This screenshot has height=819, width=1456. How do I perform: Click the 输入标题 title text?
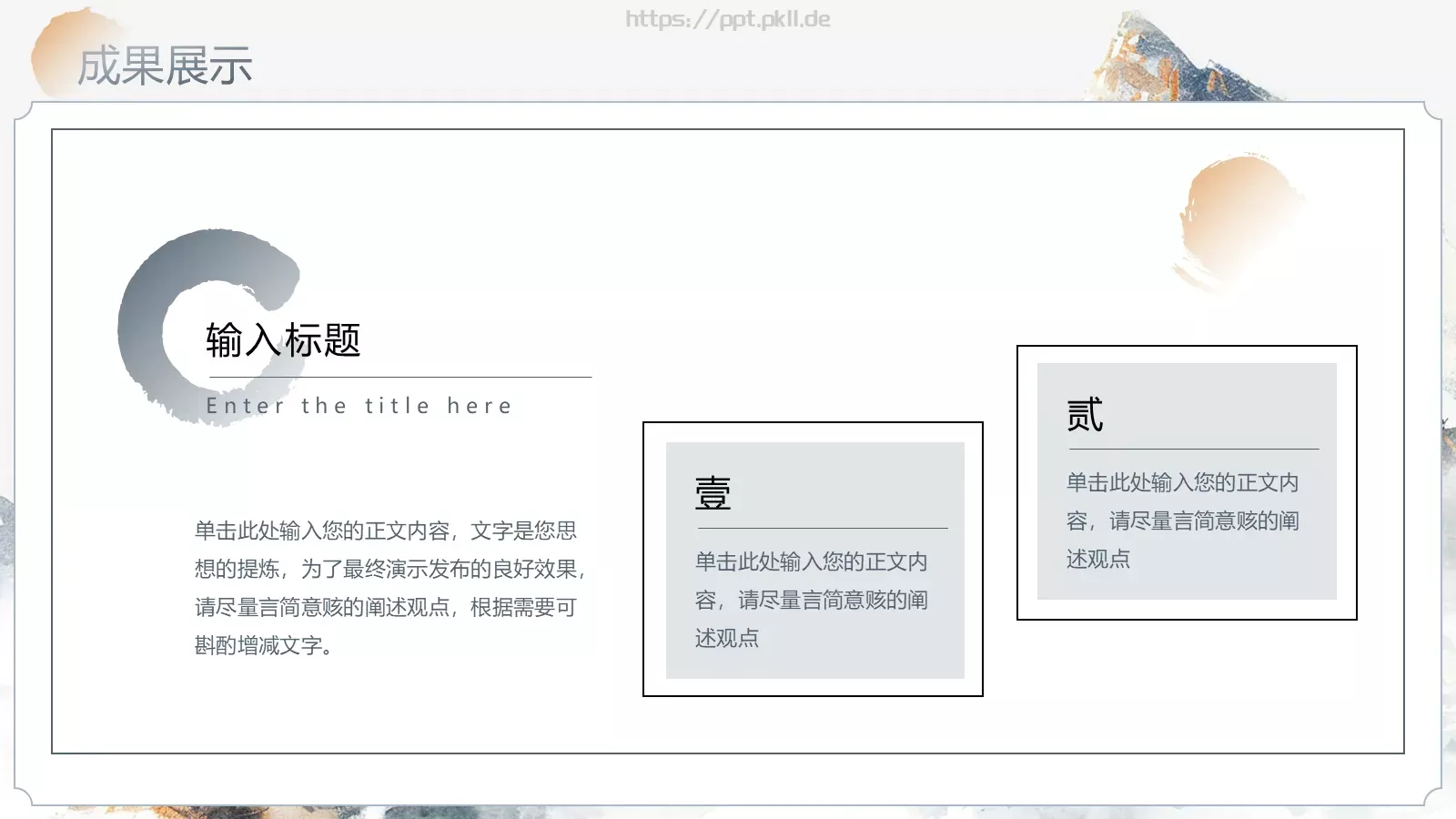(283, 340)
